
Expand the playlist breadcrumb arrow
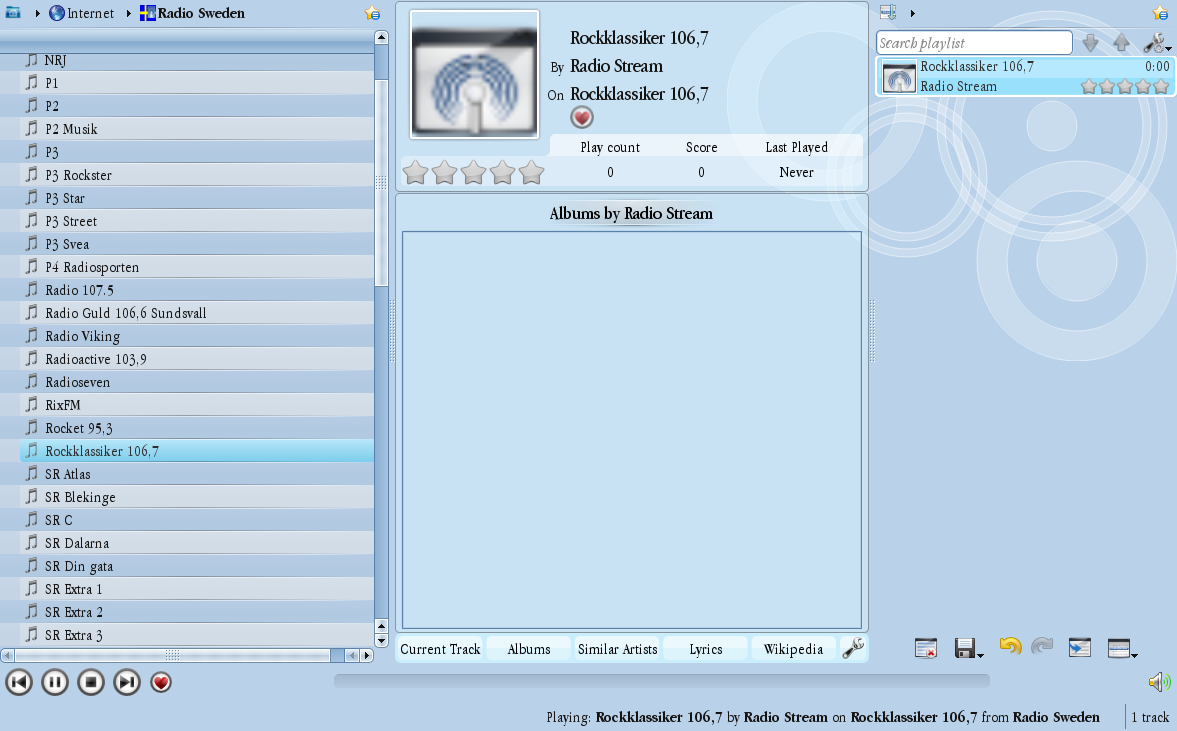[913, 13]
